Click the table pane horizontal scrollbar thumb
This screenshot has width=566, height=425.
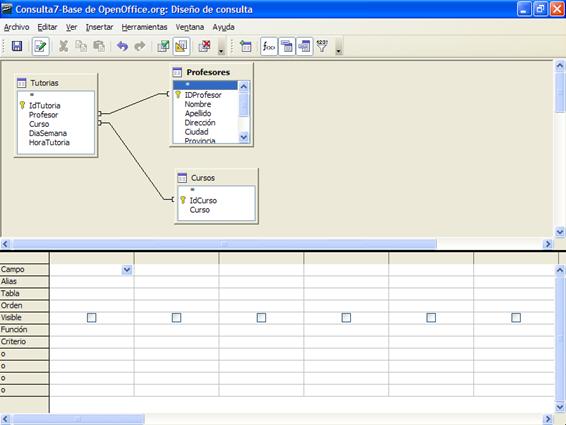coord(224,244)
